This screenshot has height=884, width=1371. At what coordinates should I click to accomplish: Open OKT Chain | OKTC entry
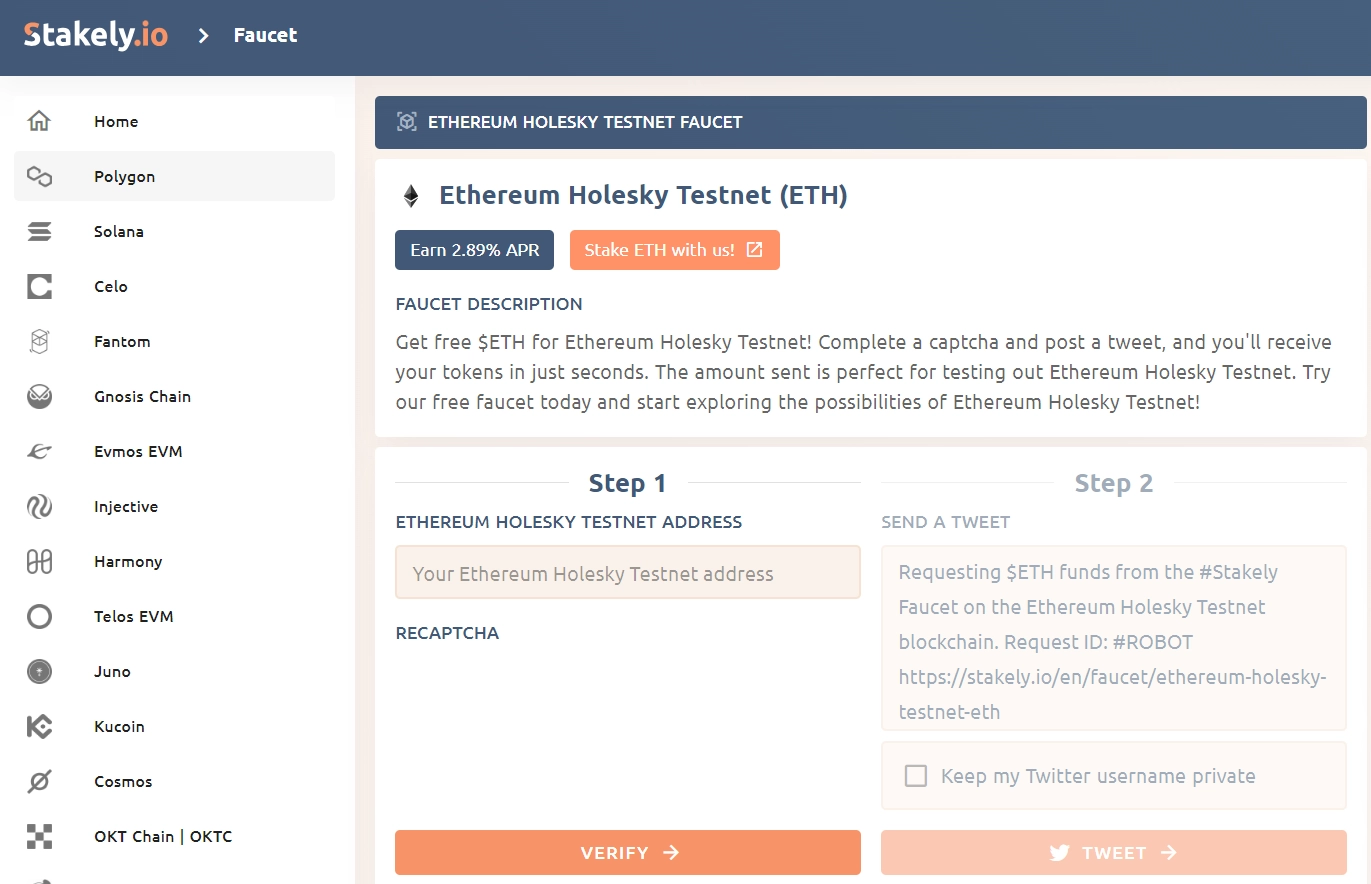pos(162,837)
